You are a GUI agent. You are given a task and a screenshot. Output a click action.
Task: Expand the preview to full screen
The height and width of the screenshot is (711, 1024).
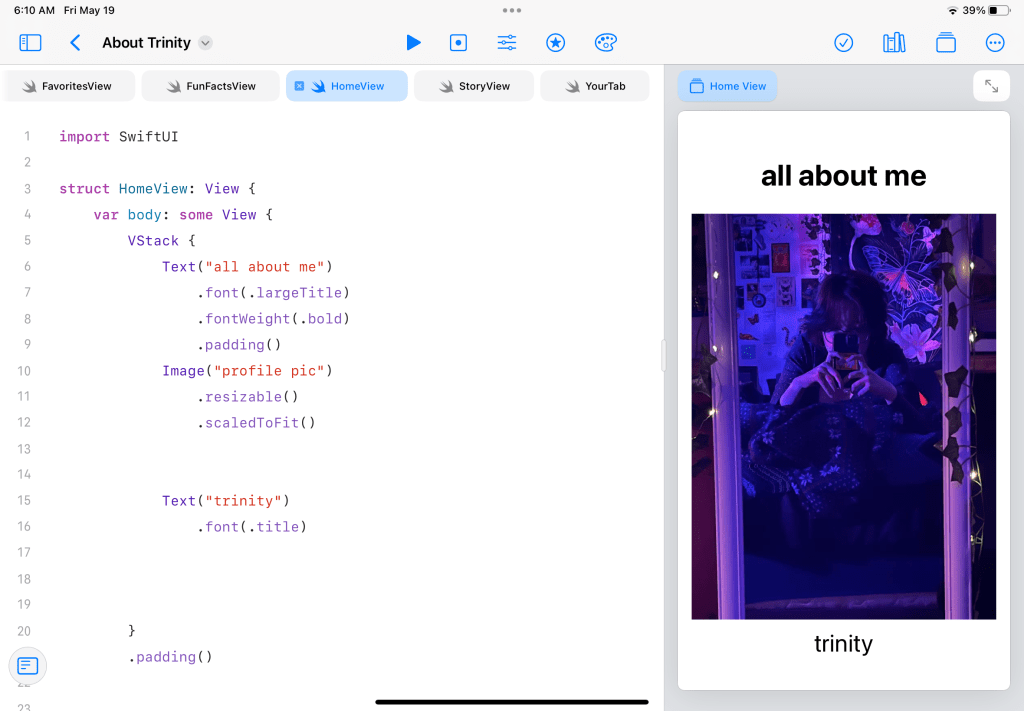991,86
